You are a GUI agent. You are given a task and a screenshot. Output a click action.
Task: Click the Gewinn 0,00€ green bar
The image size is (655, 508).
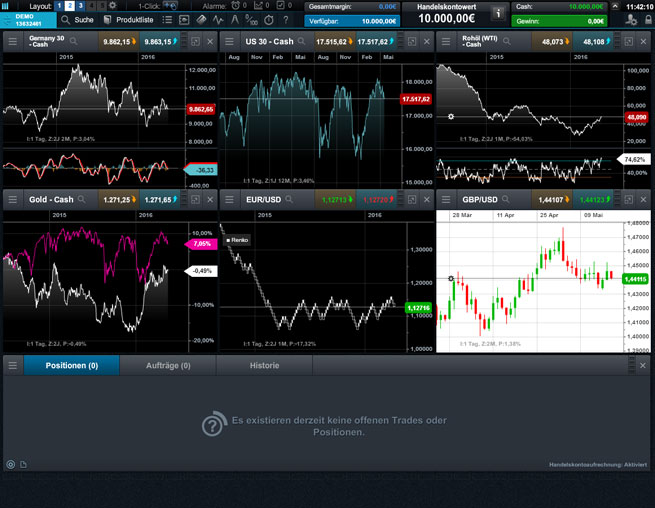[x=559, y=21]
